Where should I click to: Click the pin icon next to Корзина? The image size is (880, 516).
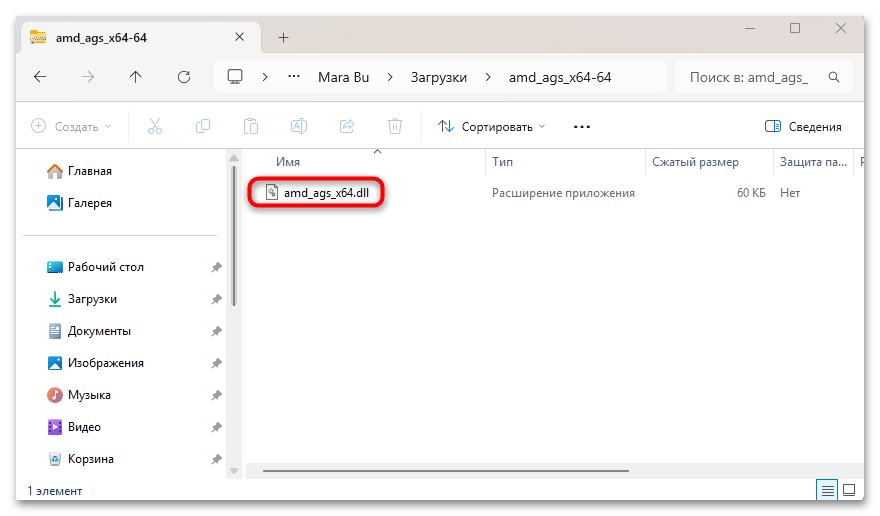pyautogui.click(x=217, y=459)
